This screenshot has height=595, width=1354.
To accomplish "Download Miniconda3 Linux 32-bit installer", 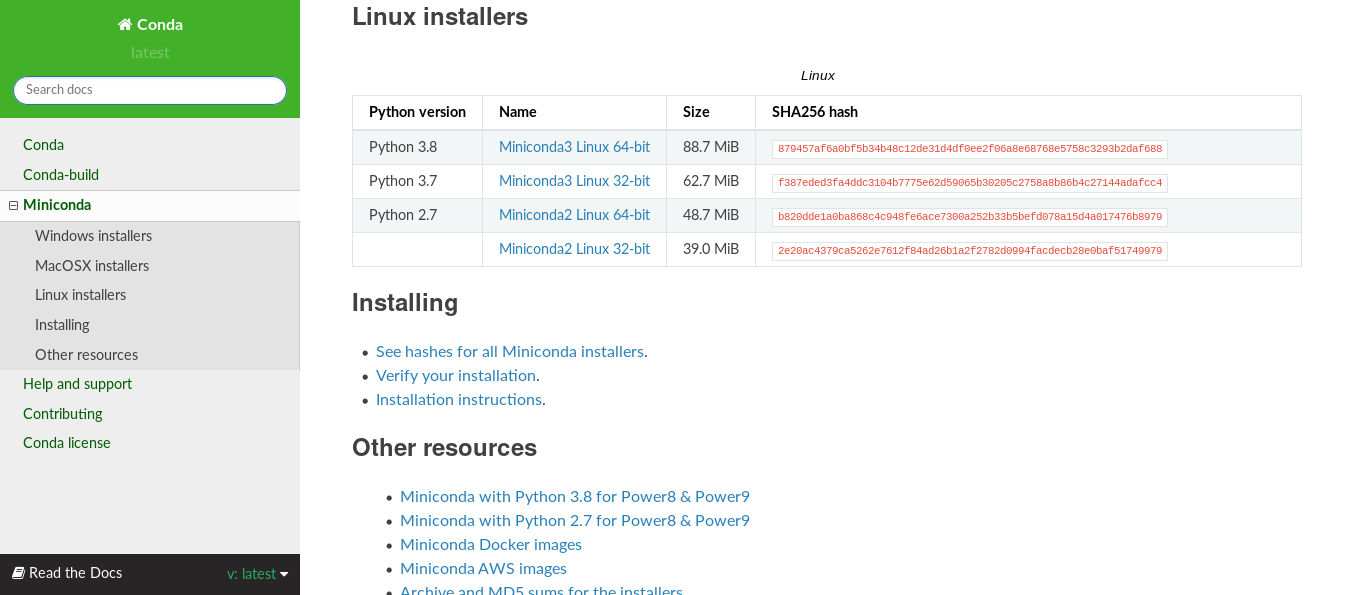I will pos(574,181).
